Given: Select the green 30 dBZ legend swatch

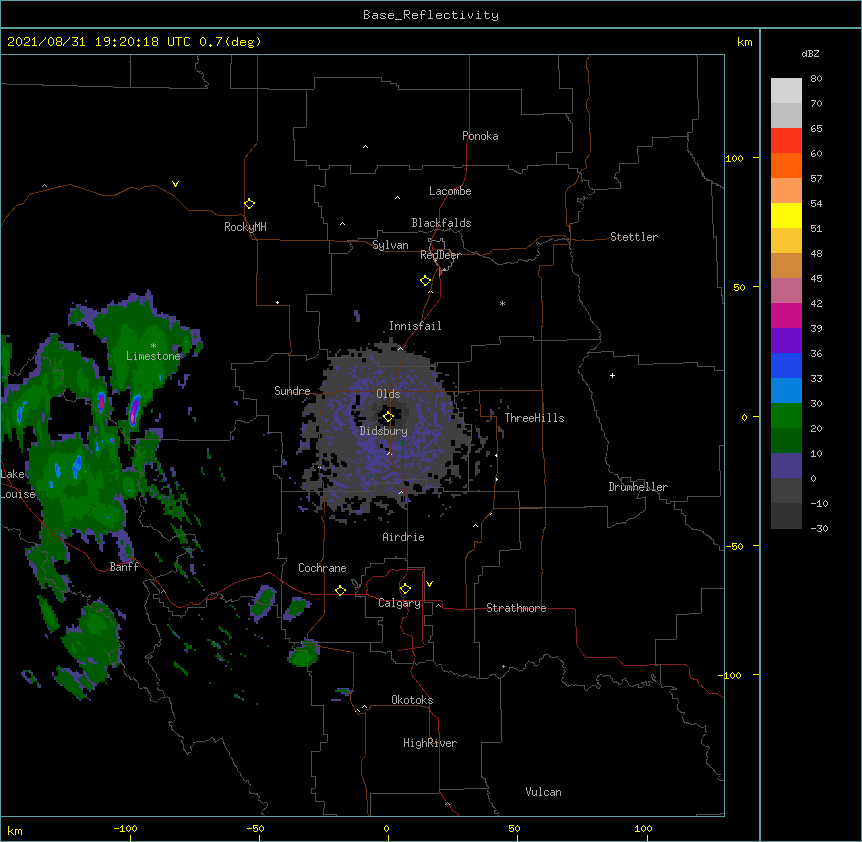Looking at the screenshot, I should tap(786, 416).
